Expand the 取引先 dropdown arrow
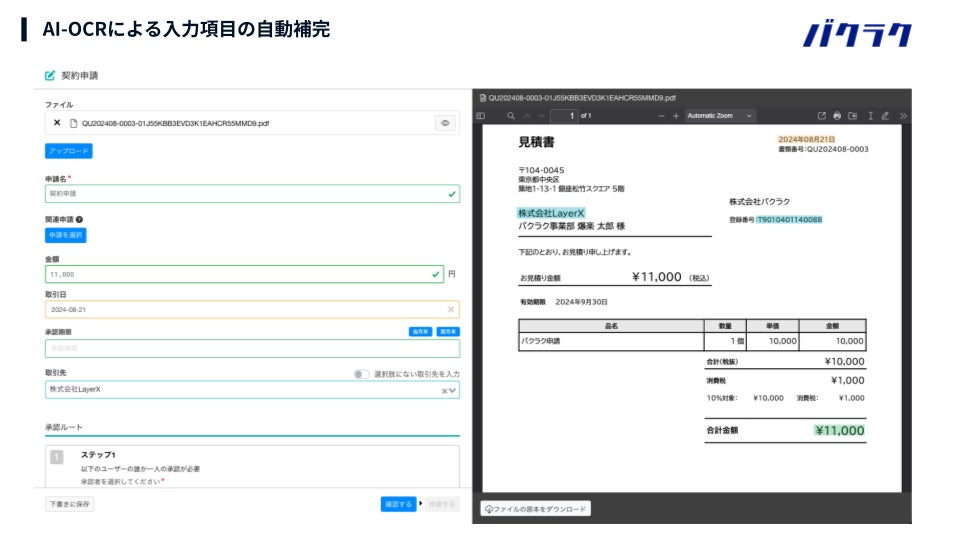960x540 pixels. point(453,391)
